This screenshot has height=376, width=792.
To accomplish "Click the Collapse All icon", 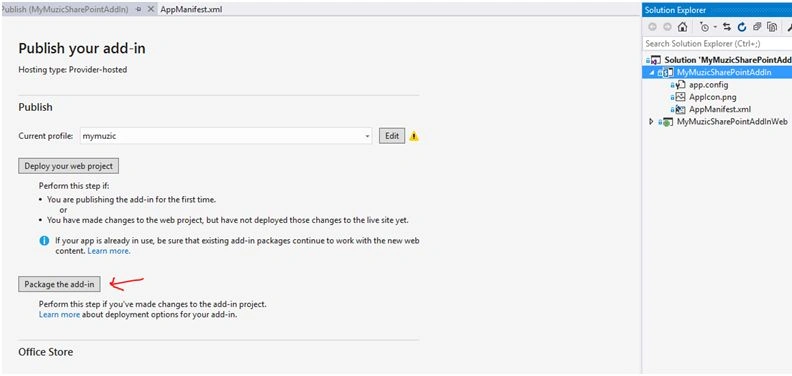I will pyautogui.click(x=757, y=27).
